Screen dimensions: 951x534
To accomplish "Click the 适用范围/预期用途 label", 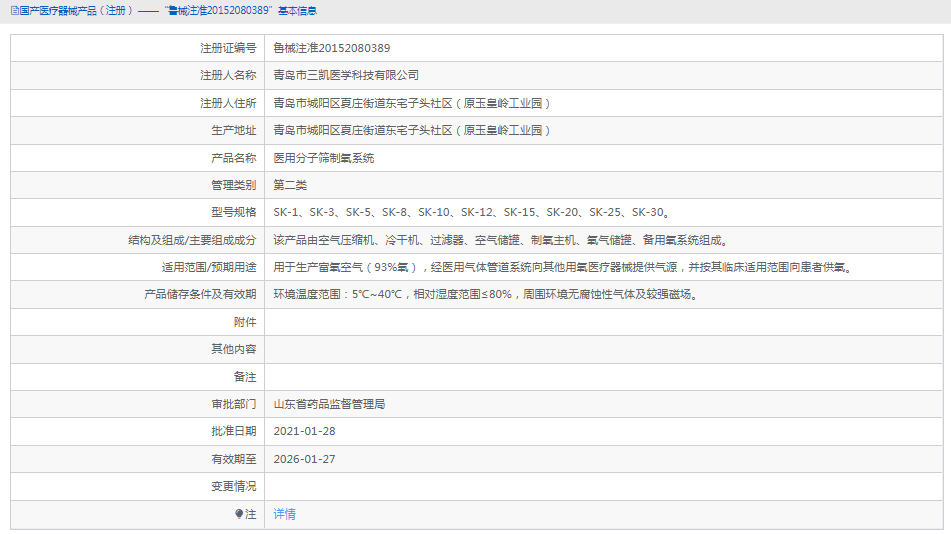I will tap(209, 267).
